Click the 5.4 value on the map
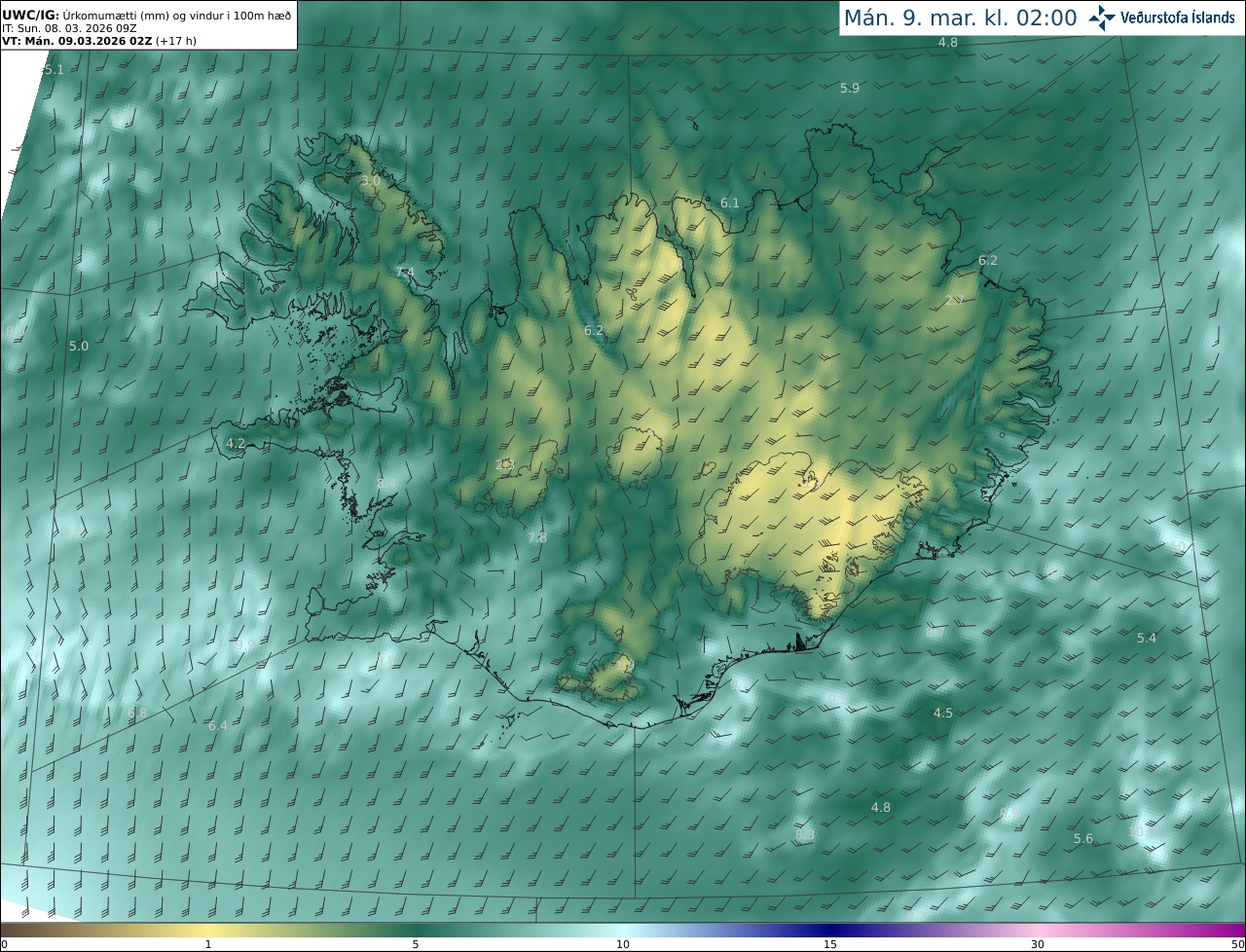Screen dimensions: 1246x952 coord(1147,638)
